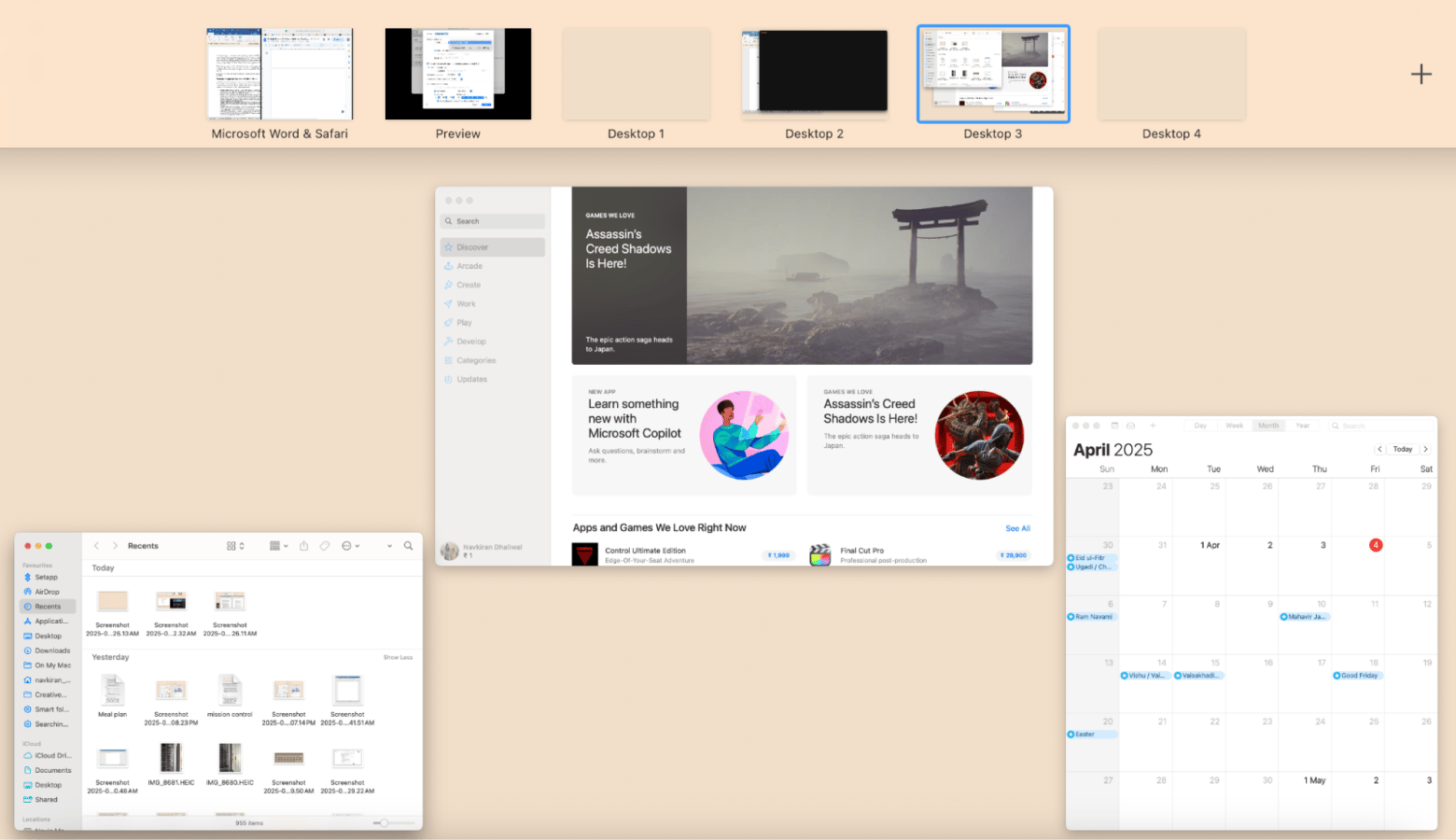
Task: Select the Arcade item in App Store sidebar
Action: pos(469,266)
